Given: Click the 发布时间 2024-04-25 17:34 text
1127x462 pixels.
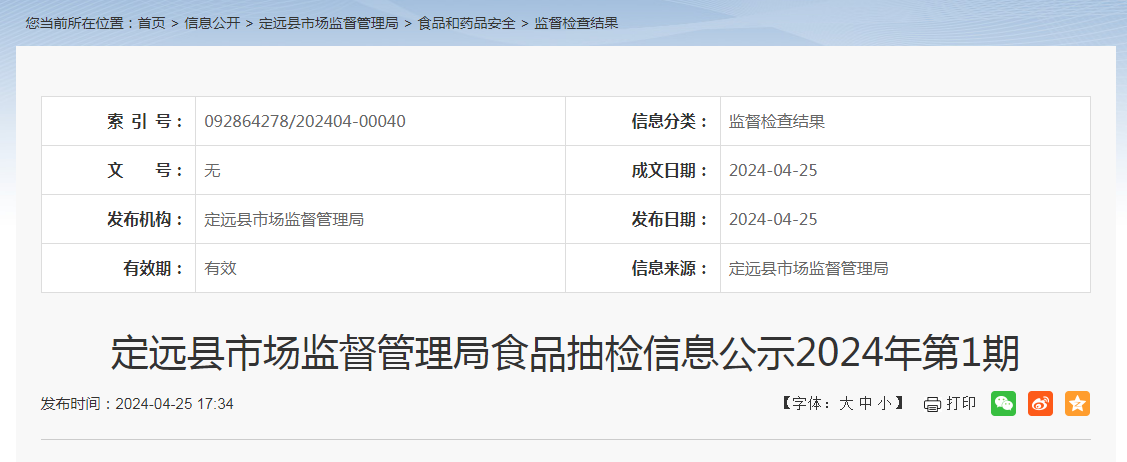Looking at the screenshot, I should pos(137,404).
